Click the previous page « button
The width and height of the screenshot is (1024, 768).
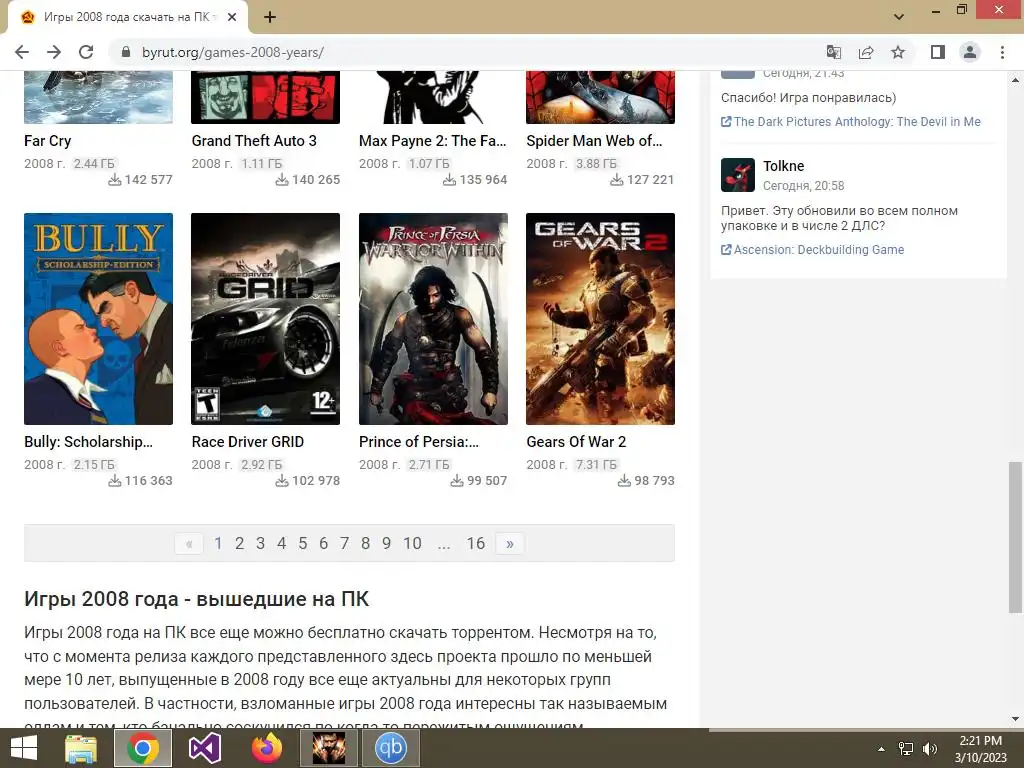pos(189,543)
